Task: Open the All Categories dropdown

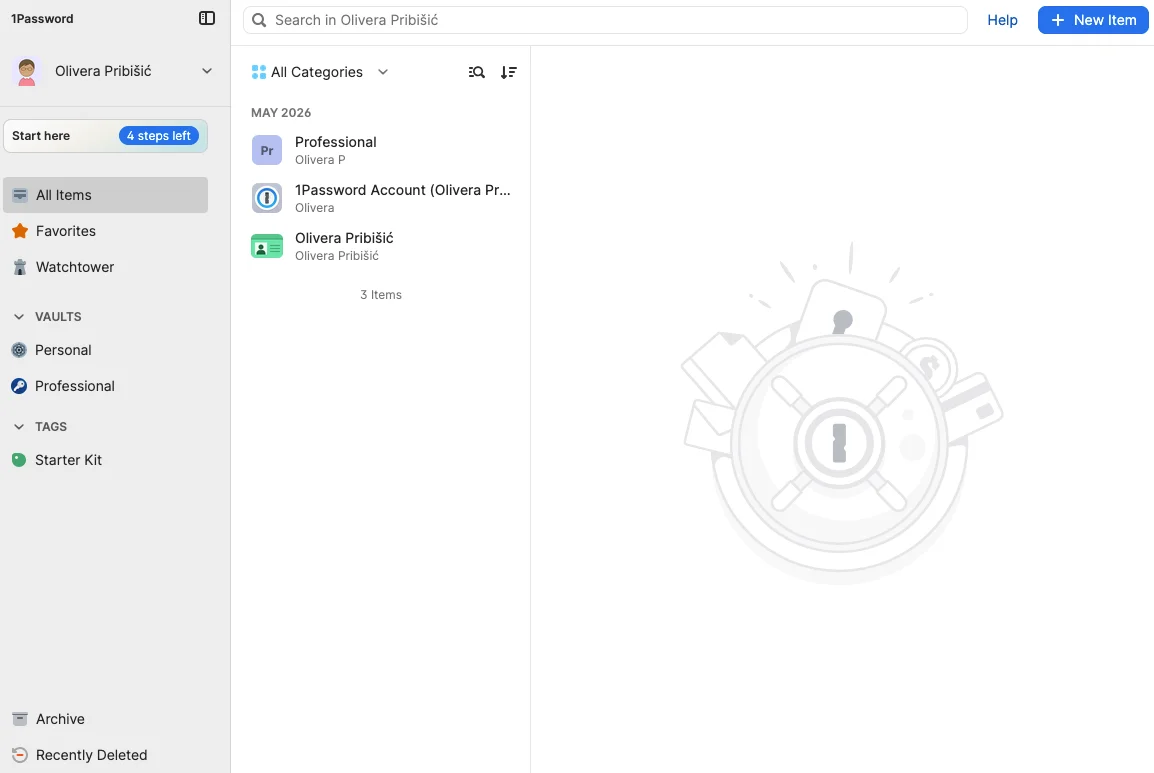Action: click(319, 72)
